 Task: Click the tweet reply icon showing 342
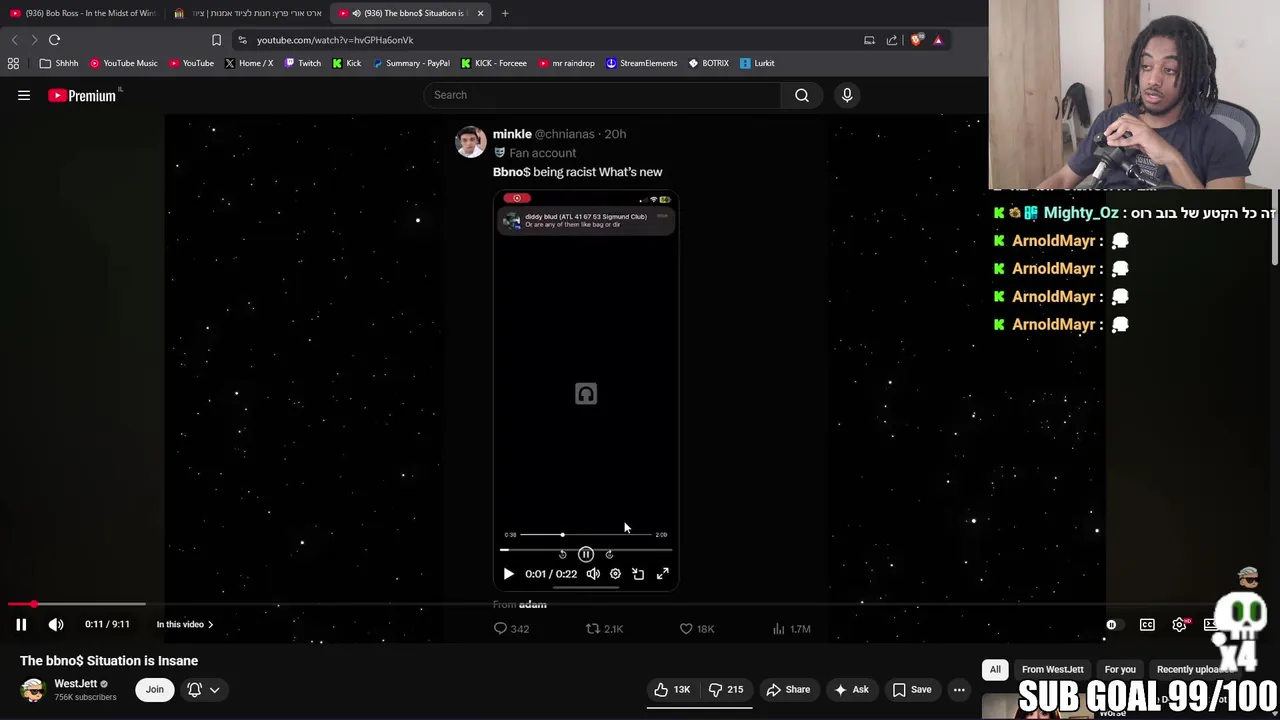coord(501,628)
